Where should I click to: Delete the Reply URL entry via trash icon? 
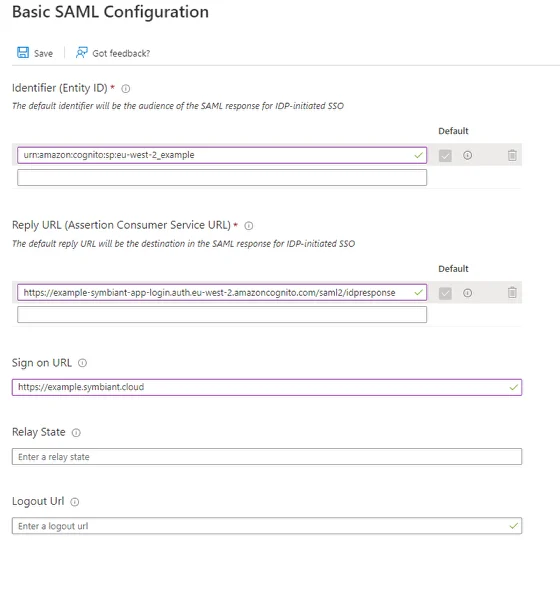tap(512, 292)
